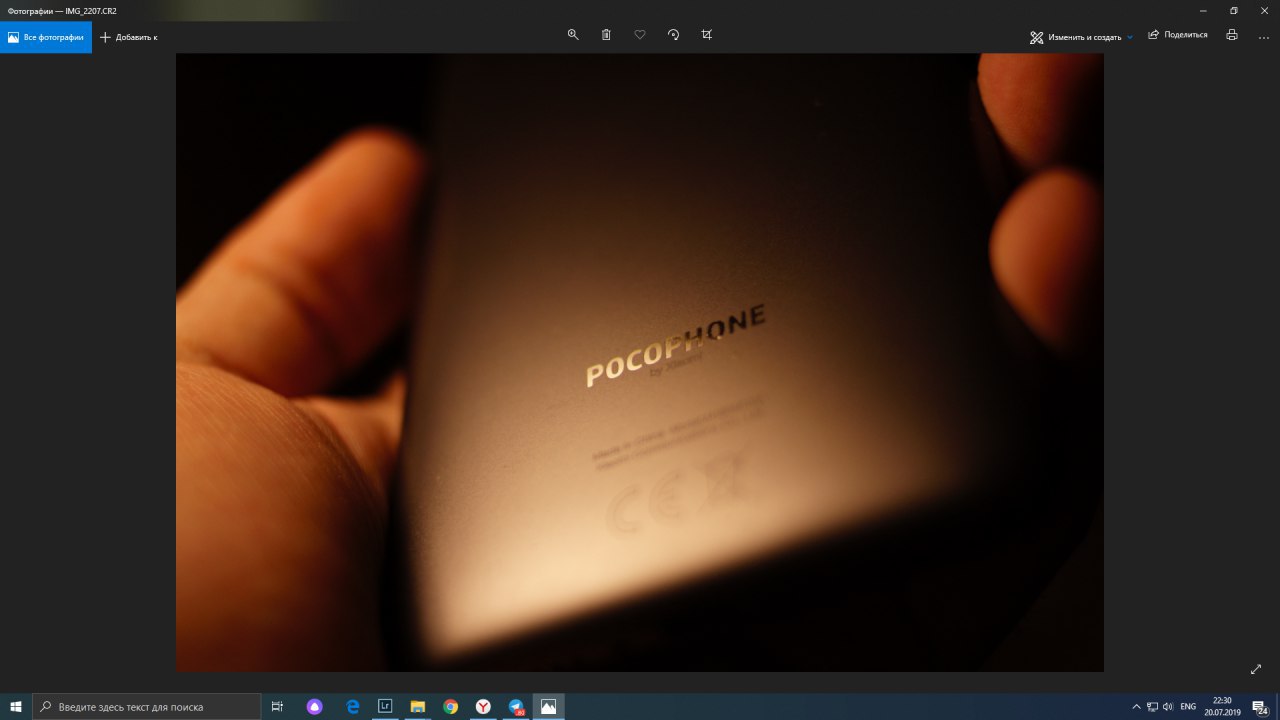Click the Share (Поделиться) button
This screenshot has width=1280, height=720.
1178,35
